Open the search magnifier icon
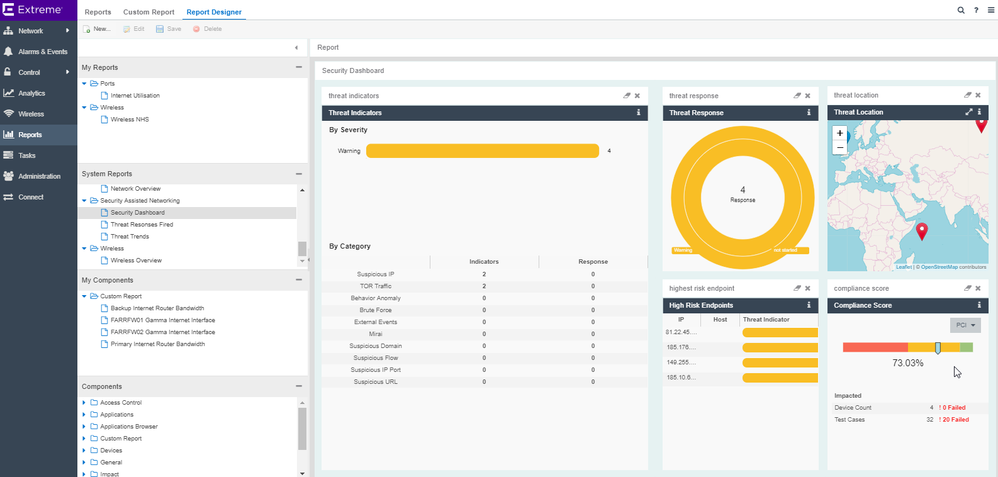The image size is (998, 477). (x=961, y=10)
